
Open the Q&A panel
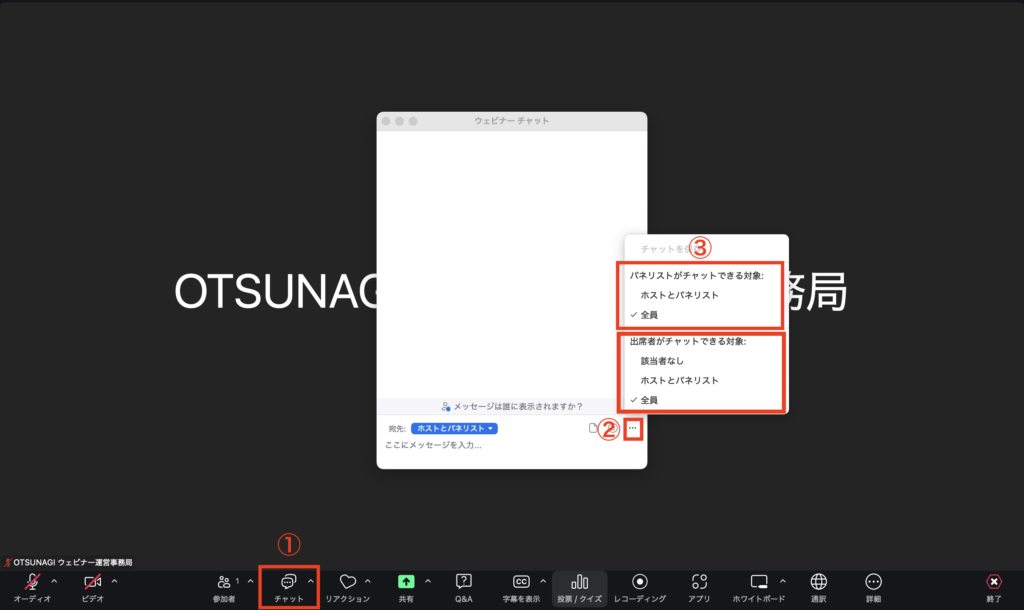pos(464,582)
